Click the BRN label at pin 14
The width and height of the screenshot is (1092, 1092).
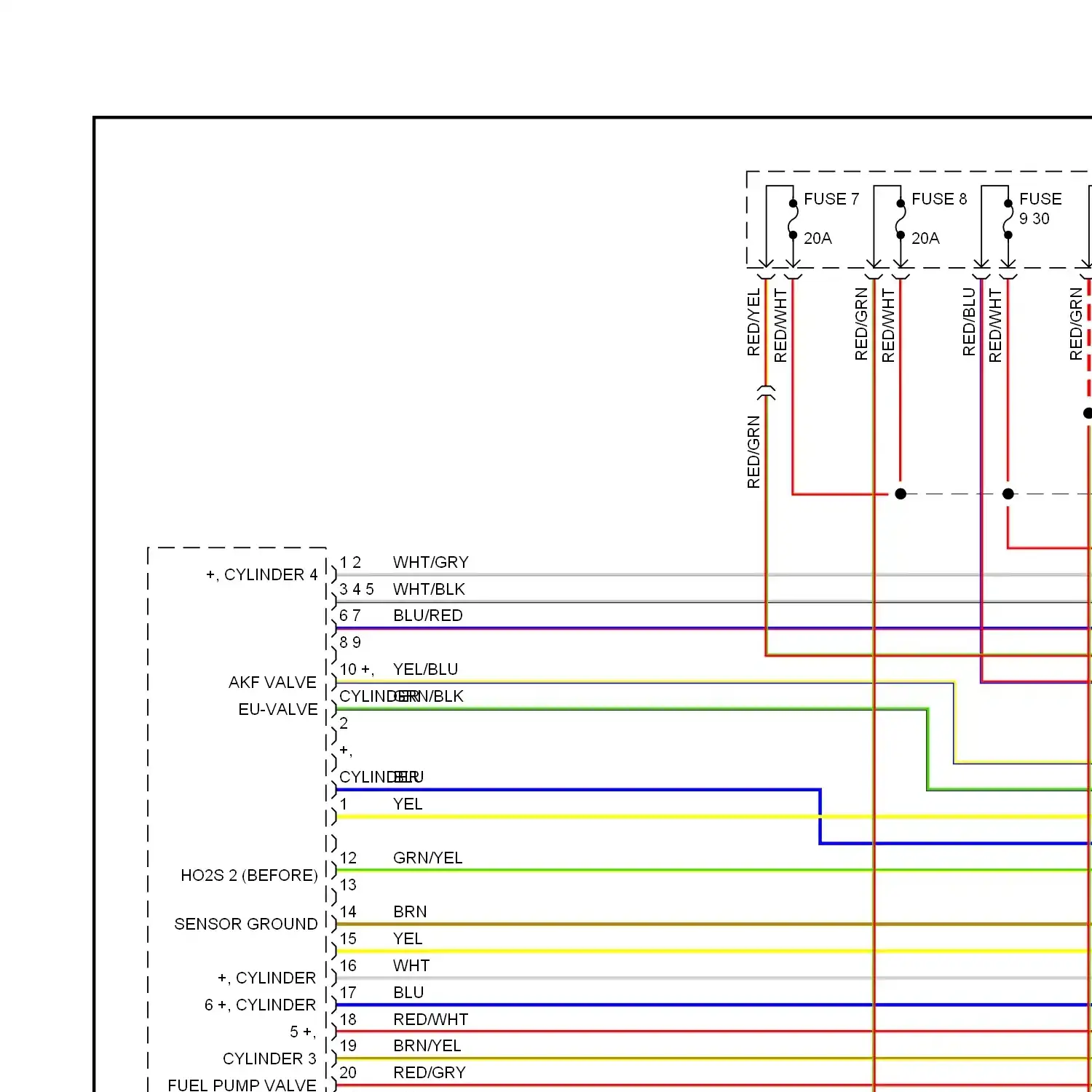pos(410,911)
